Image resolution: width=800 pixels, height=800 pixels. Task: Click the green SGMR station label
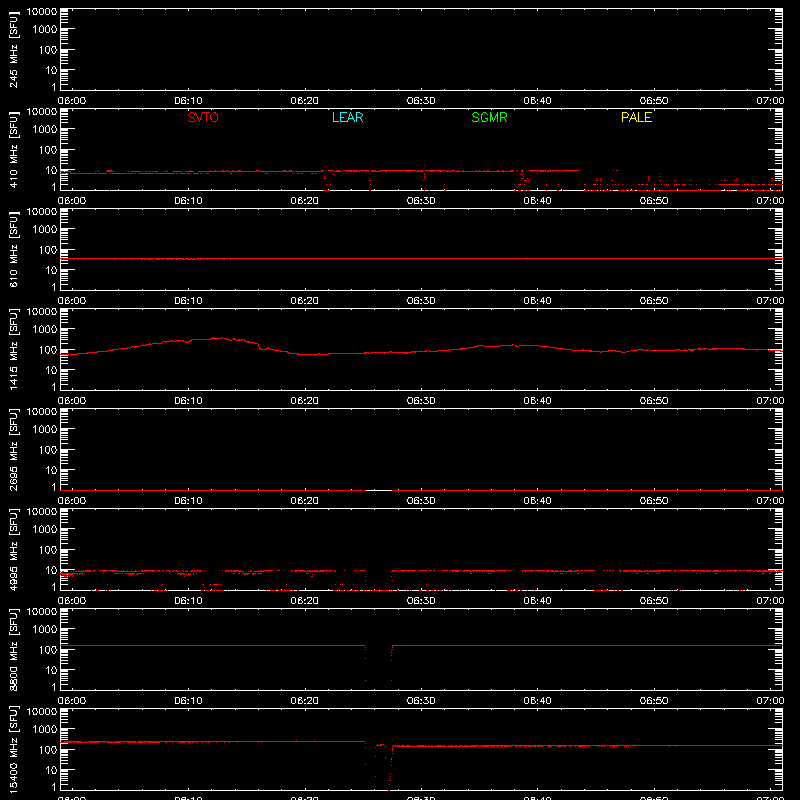click(489, 117)
